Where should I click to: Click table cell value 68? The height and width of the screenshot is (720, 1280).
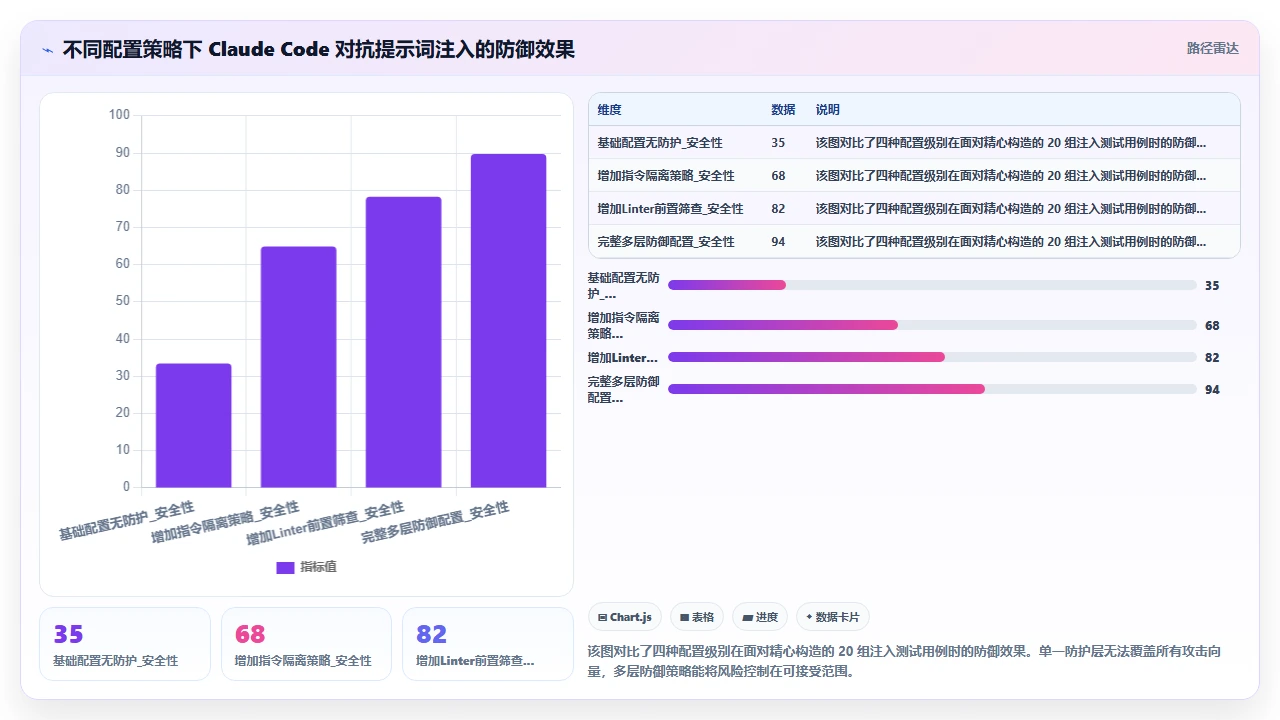(779, 176)
